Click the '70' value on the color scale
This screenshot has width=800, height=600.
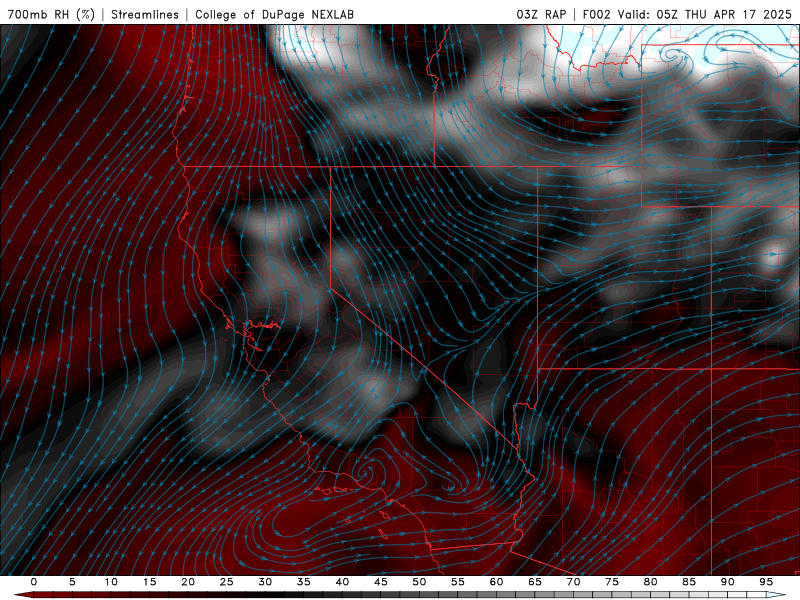pyautogui.click(x=573, y=582)
